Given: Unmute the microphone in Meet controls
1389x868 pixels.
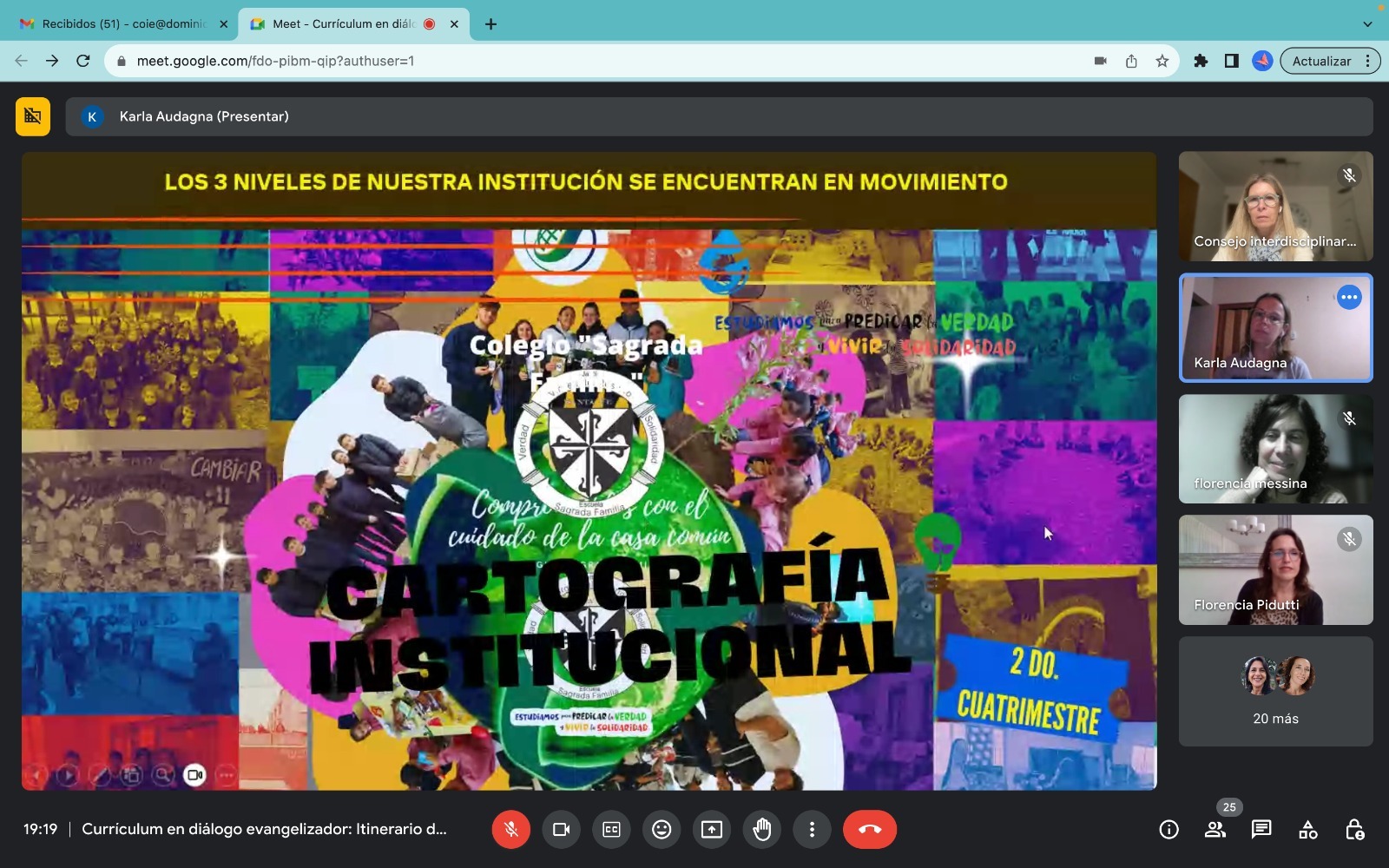Looking at the screenshot, I should click(511, 830).
